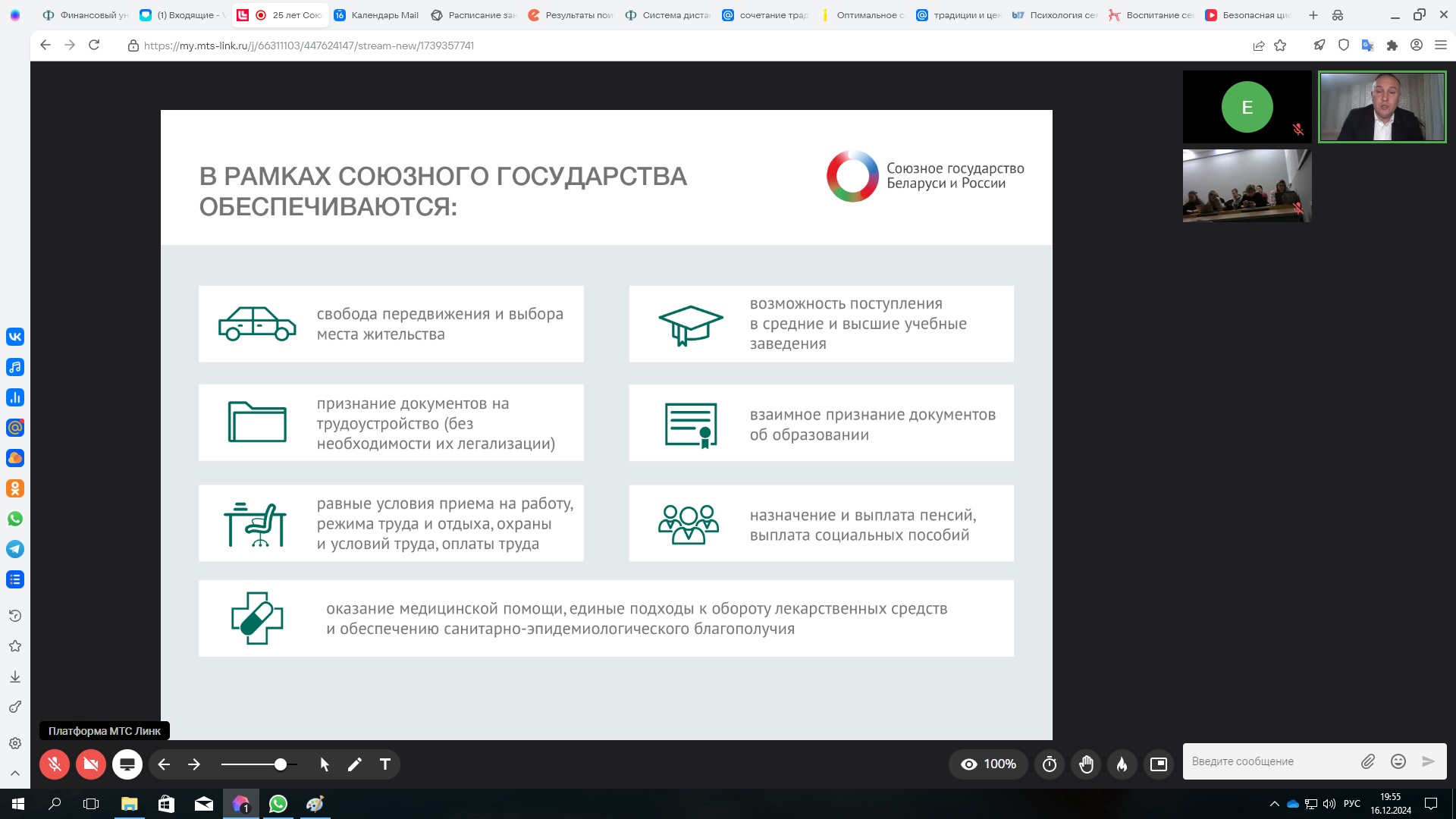
Task: Advance to next slide arrow
Action: coord(194,764)
